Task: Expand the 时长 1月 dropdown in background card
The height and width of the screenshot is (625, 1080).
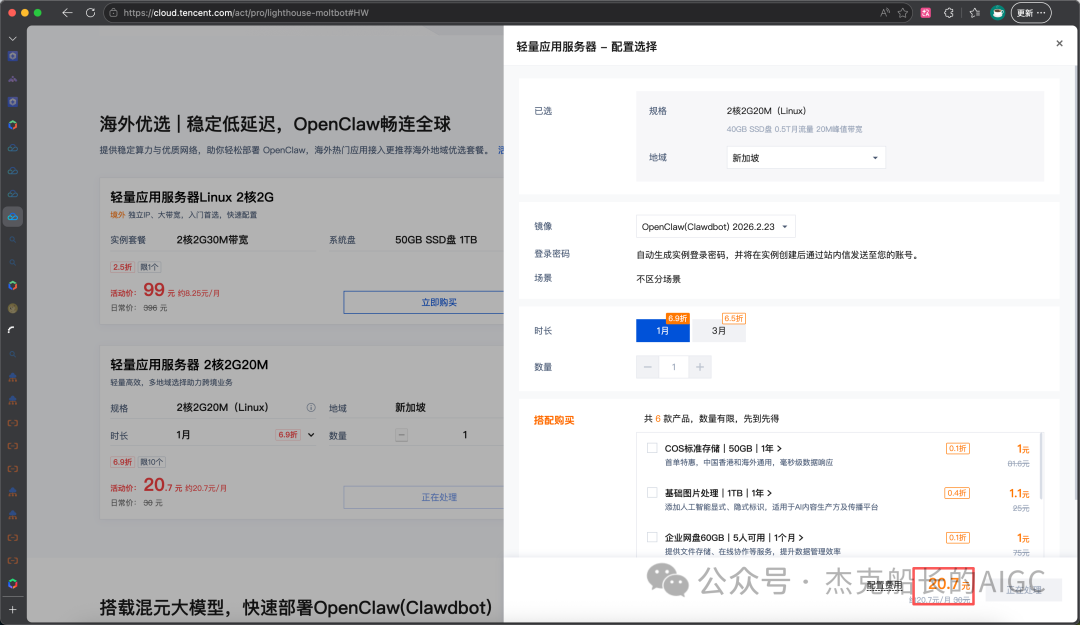Action: [311, 435]
